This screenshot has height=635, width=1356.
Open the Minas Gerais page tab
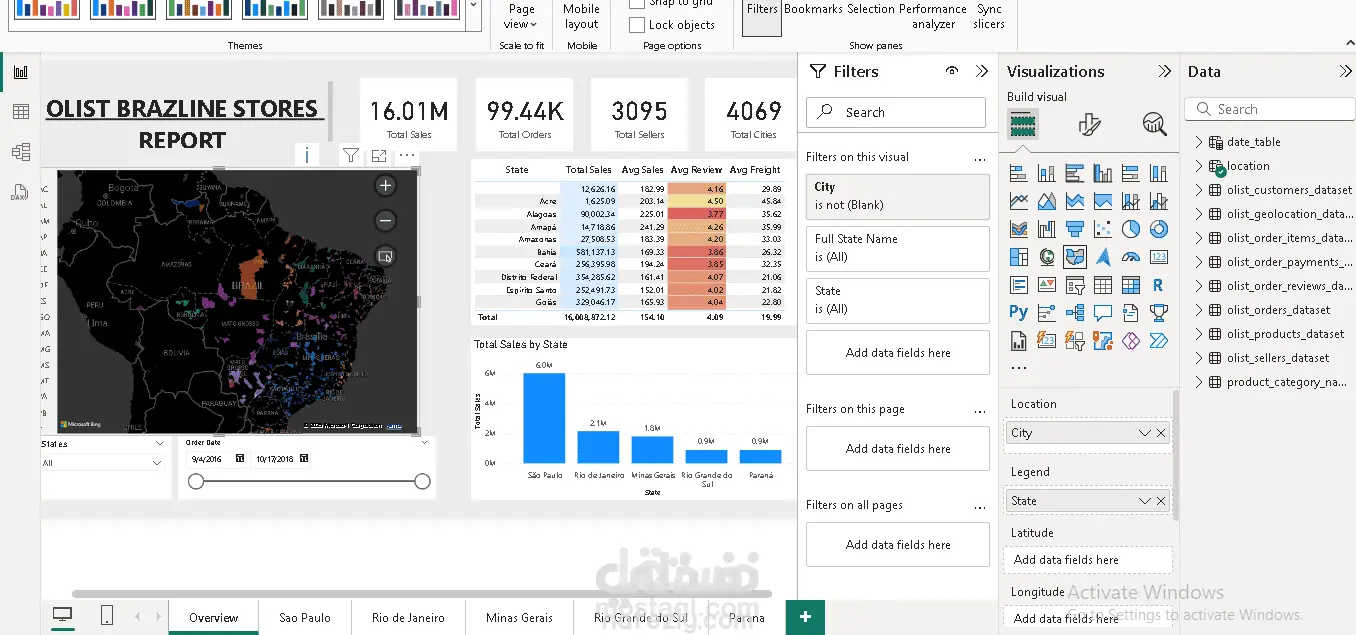coord(519,618)
